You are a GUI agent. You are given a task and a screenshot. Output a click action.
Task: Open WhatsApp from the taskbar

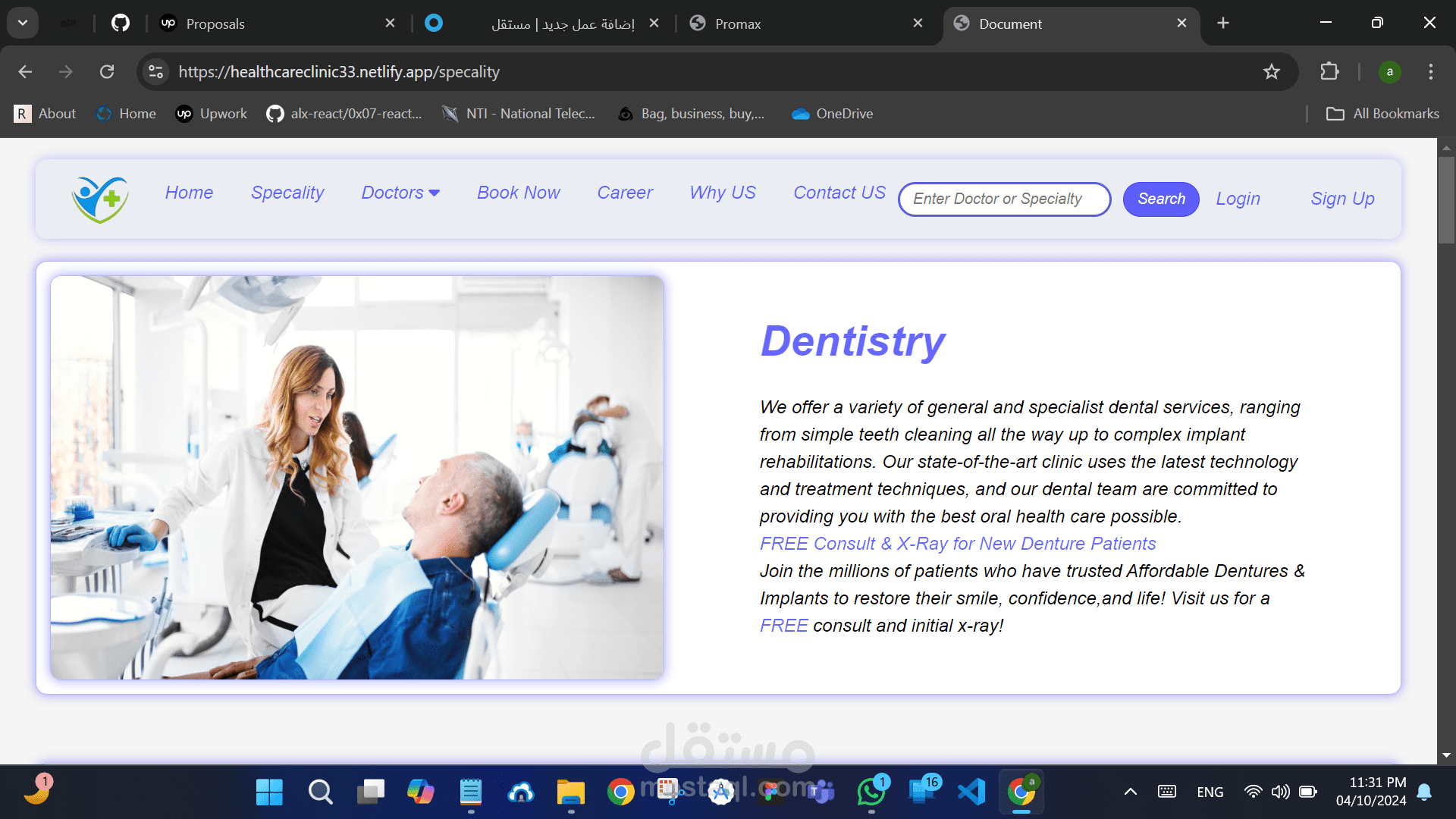871,792
